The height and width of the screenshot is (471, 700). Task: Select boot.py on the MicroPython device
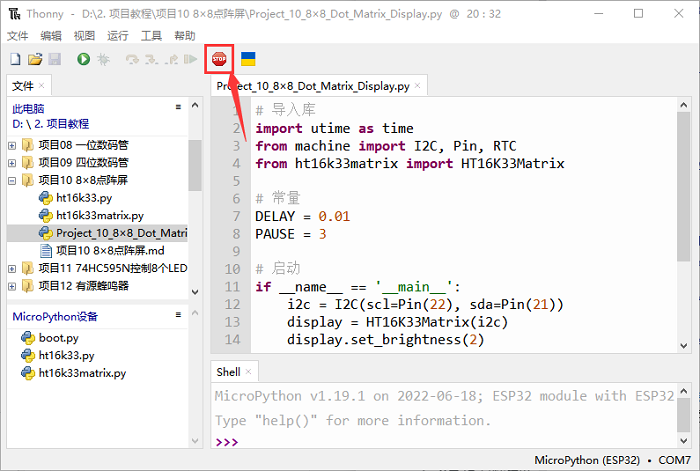[x=57, y=337]
